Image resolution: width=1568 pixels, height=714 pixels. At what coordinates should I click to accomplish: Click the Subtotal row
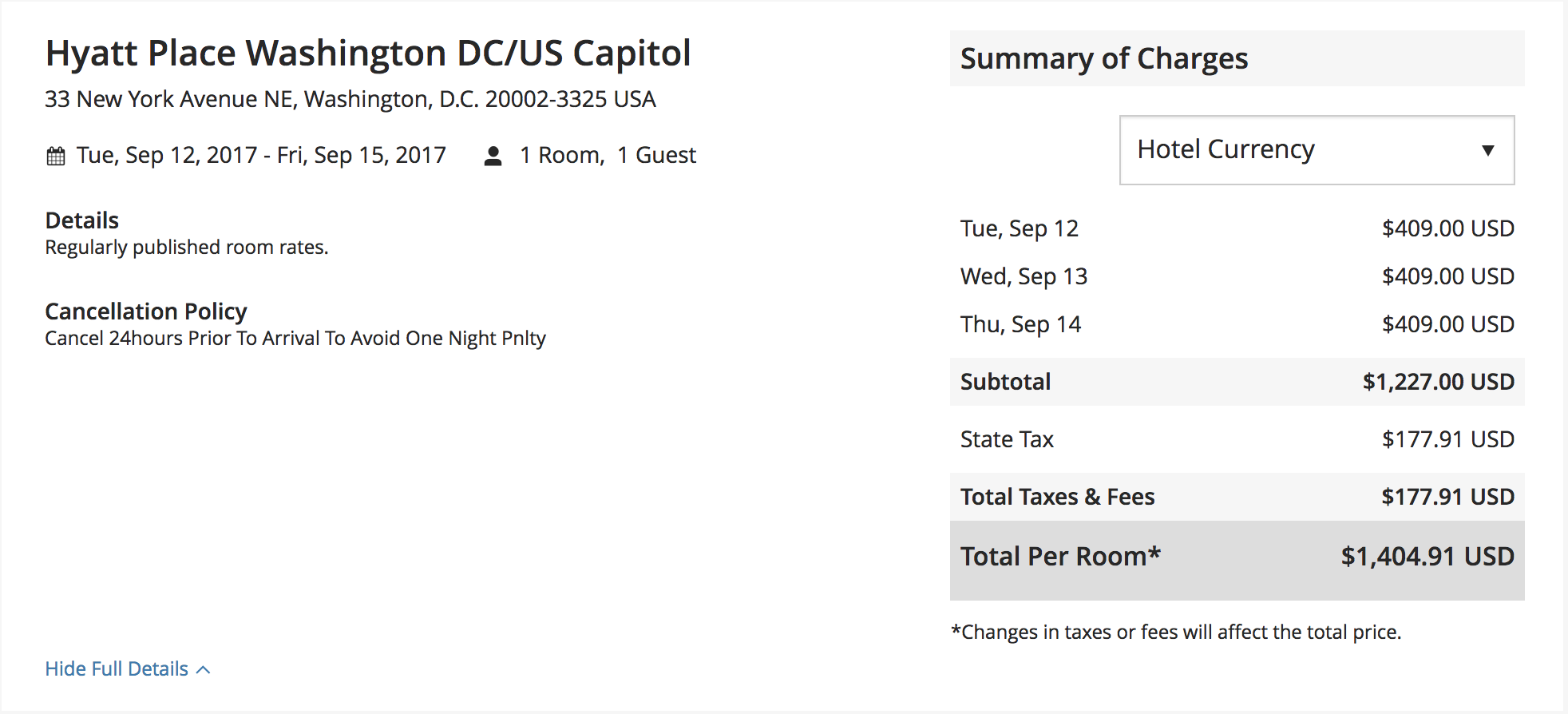tap(1237, 382)
